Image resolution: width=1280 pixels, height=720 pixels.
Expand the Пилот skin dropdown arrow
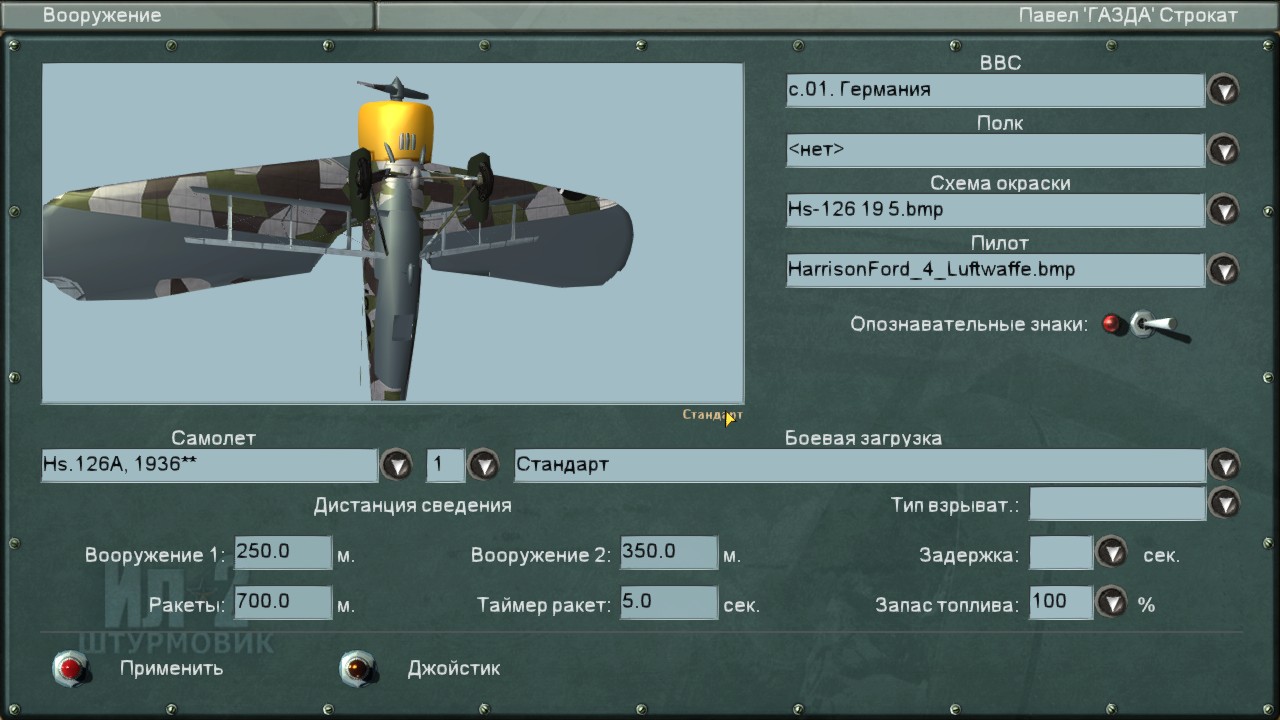click(1223, 270)
